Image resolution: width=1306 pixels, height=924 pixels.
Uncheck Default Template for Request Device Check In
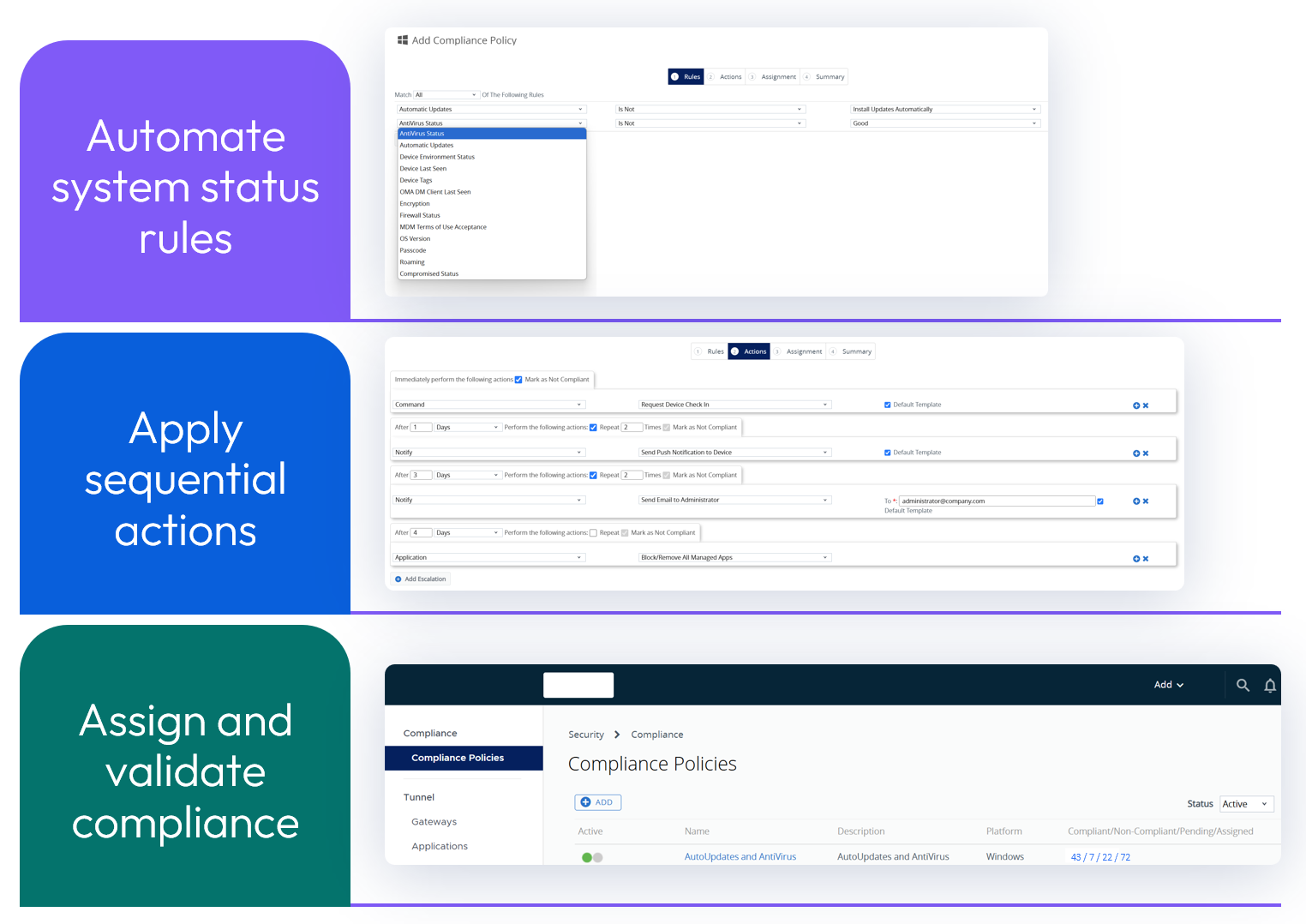pyautogui.click(x=888, y=405)
